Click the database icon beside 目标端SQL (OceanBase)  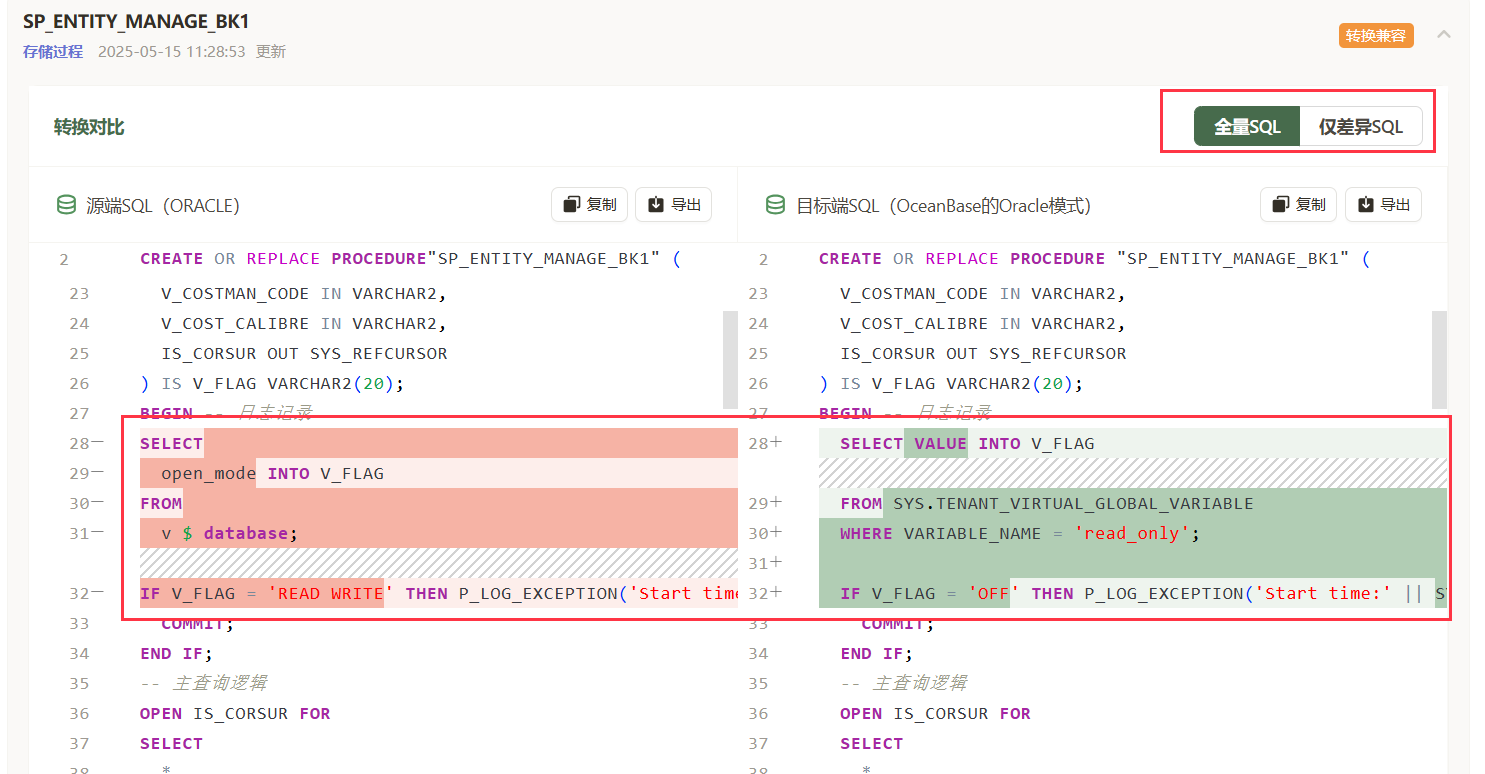point(775,205)
